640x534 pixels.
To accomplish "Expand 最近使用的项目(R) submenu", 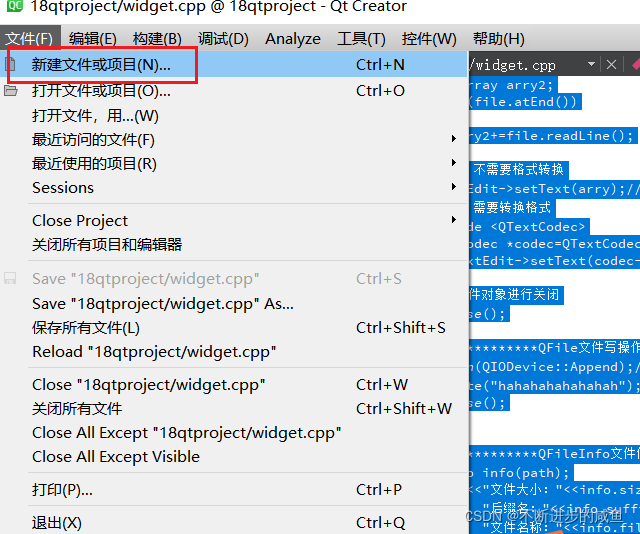I will (233, 164).
